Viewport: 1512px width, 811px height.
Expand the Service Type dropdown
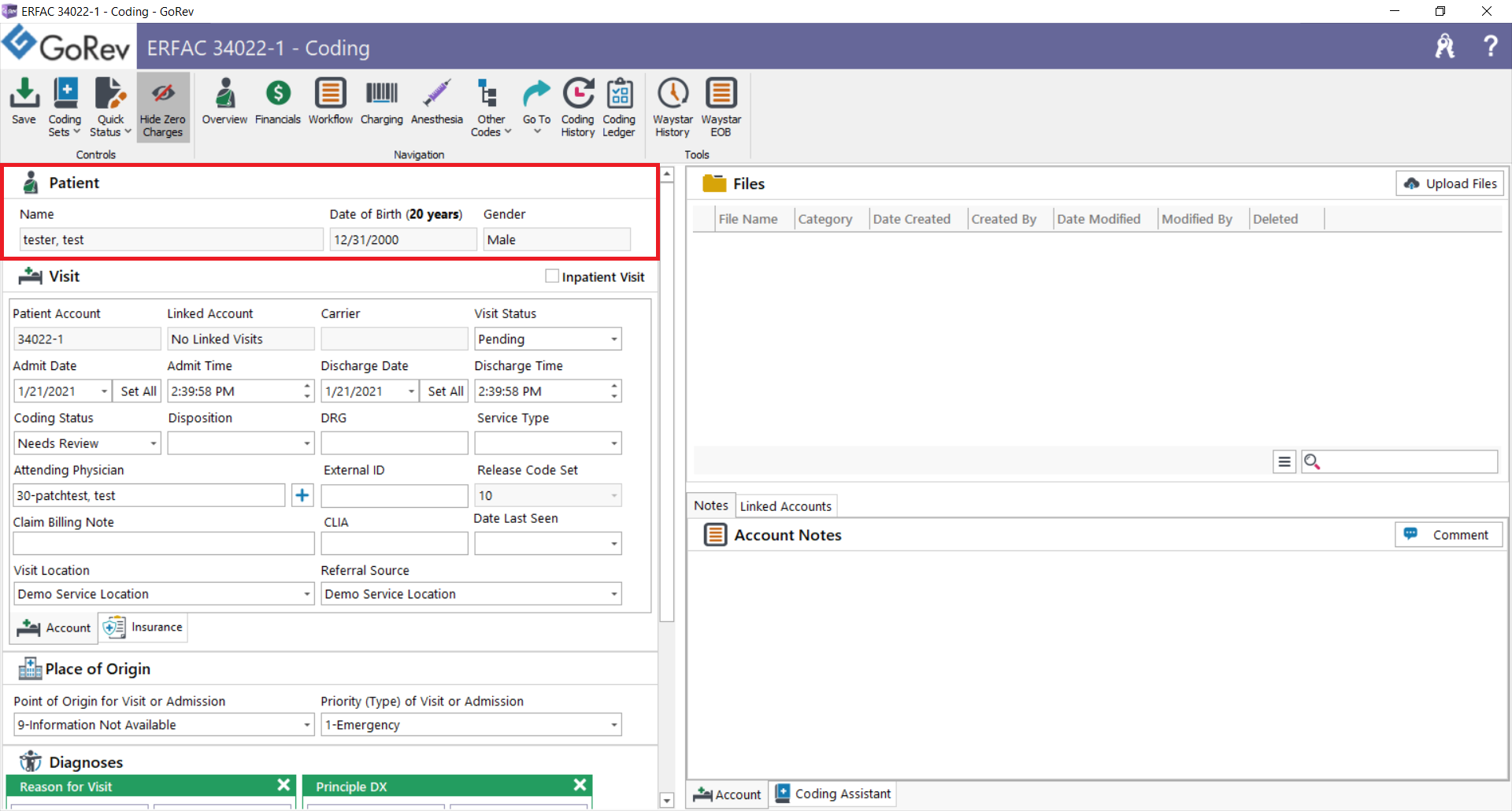pos(614,443)
